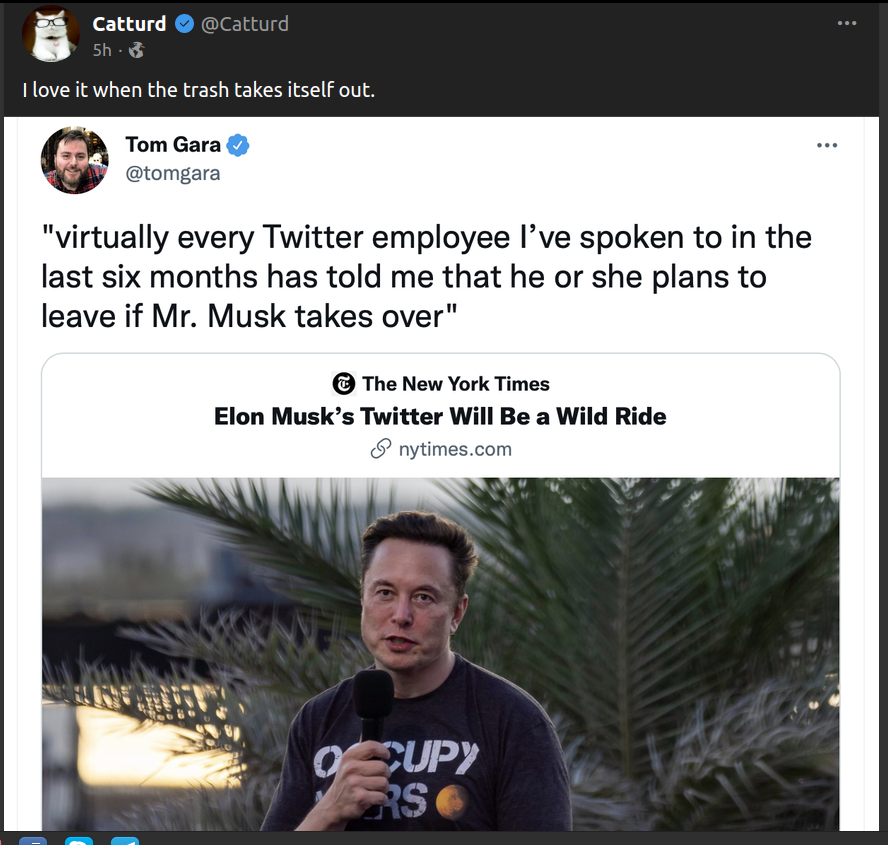Click the globe public visibility icon

(x=136, y=50)
